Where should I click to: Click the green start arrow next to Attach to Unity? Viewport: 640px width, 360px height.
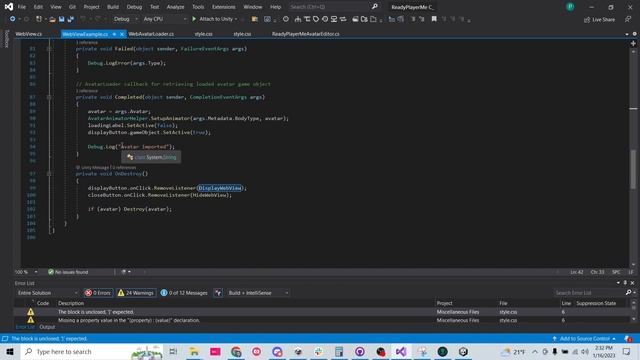(x=194, y=19)
